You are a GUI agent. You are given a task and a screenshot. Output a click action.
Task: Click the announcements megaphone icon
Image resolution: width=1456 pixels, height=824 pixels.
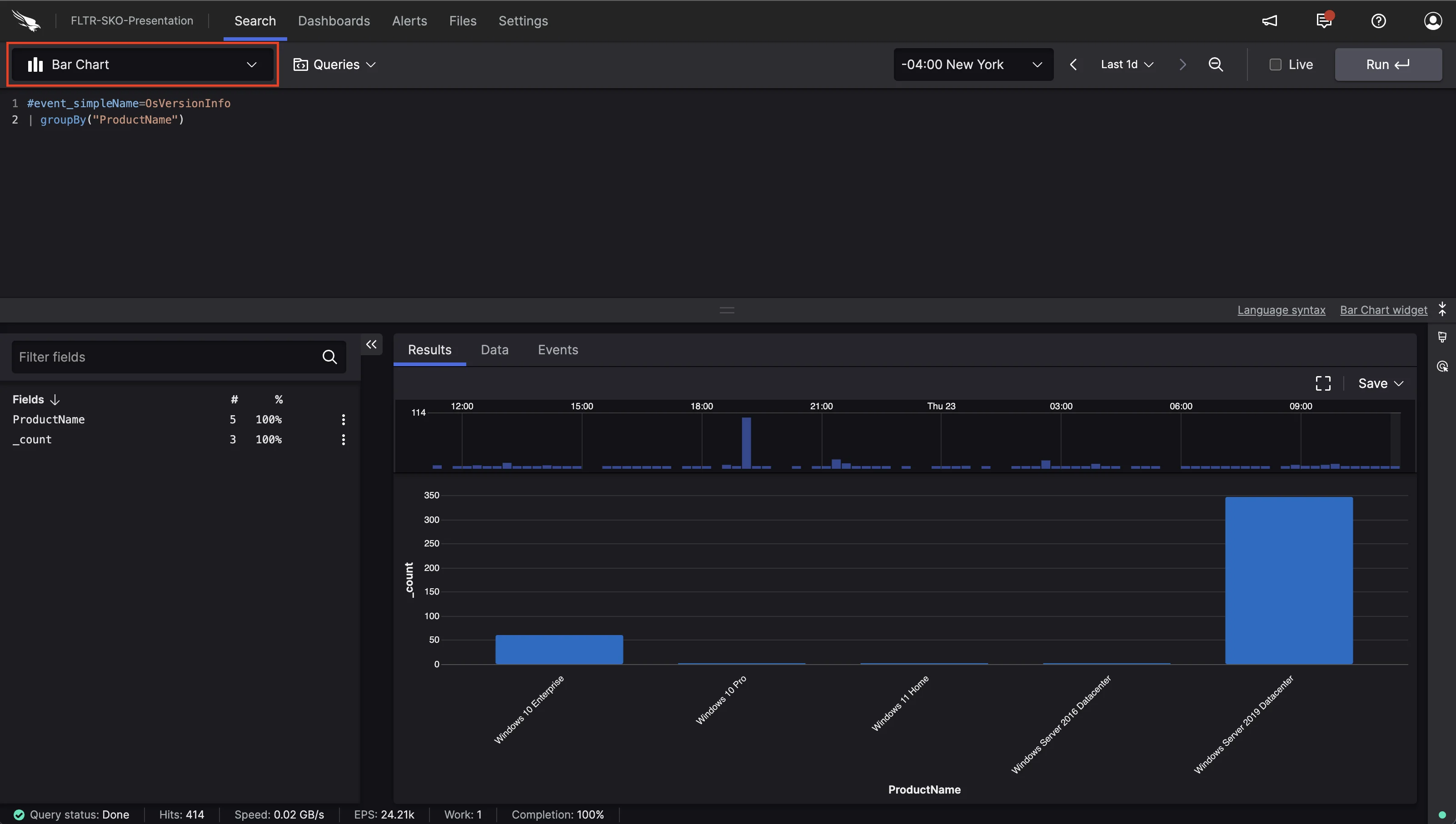(x=1270, y=21)
